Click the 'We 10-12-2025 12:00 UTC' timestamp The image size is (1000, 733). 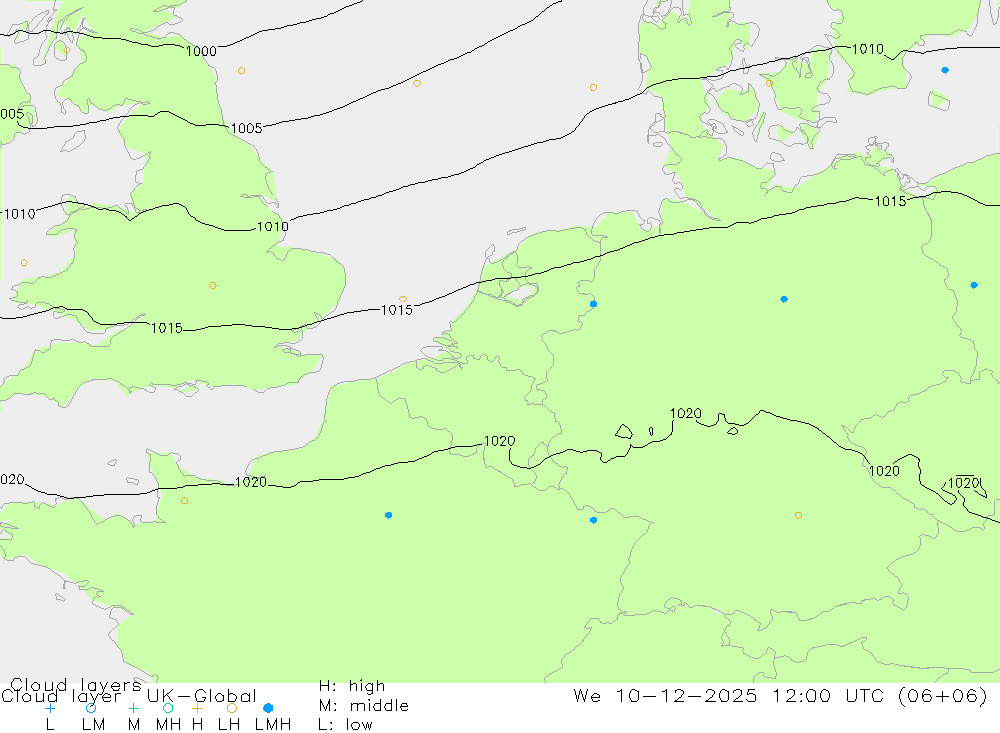tap(732, 695)
